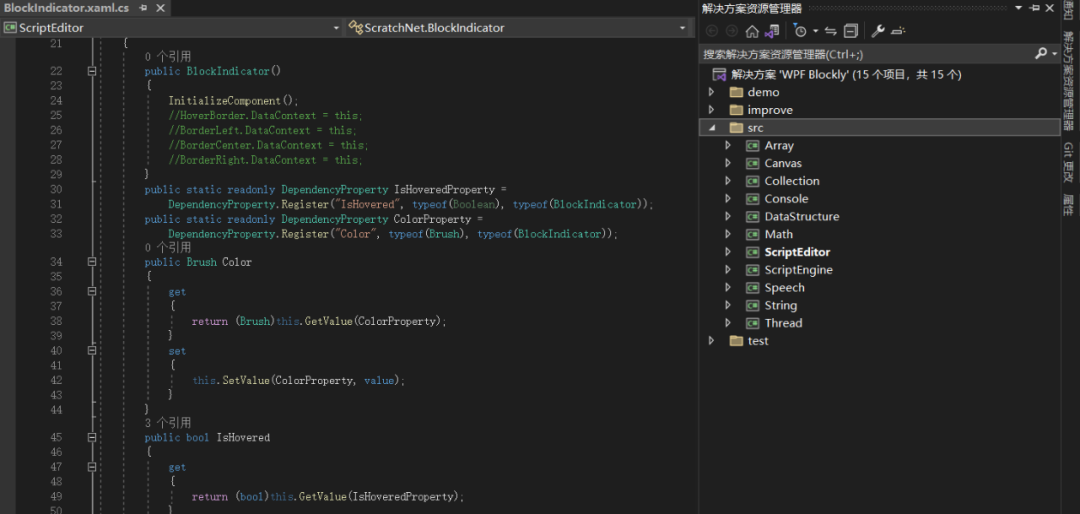This screenshot has height=514, width=1080.
Task: Expand the Console project arrow
Action: click(728, 199)
